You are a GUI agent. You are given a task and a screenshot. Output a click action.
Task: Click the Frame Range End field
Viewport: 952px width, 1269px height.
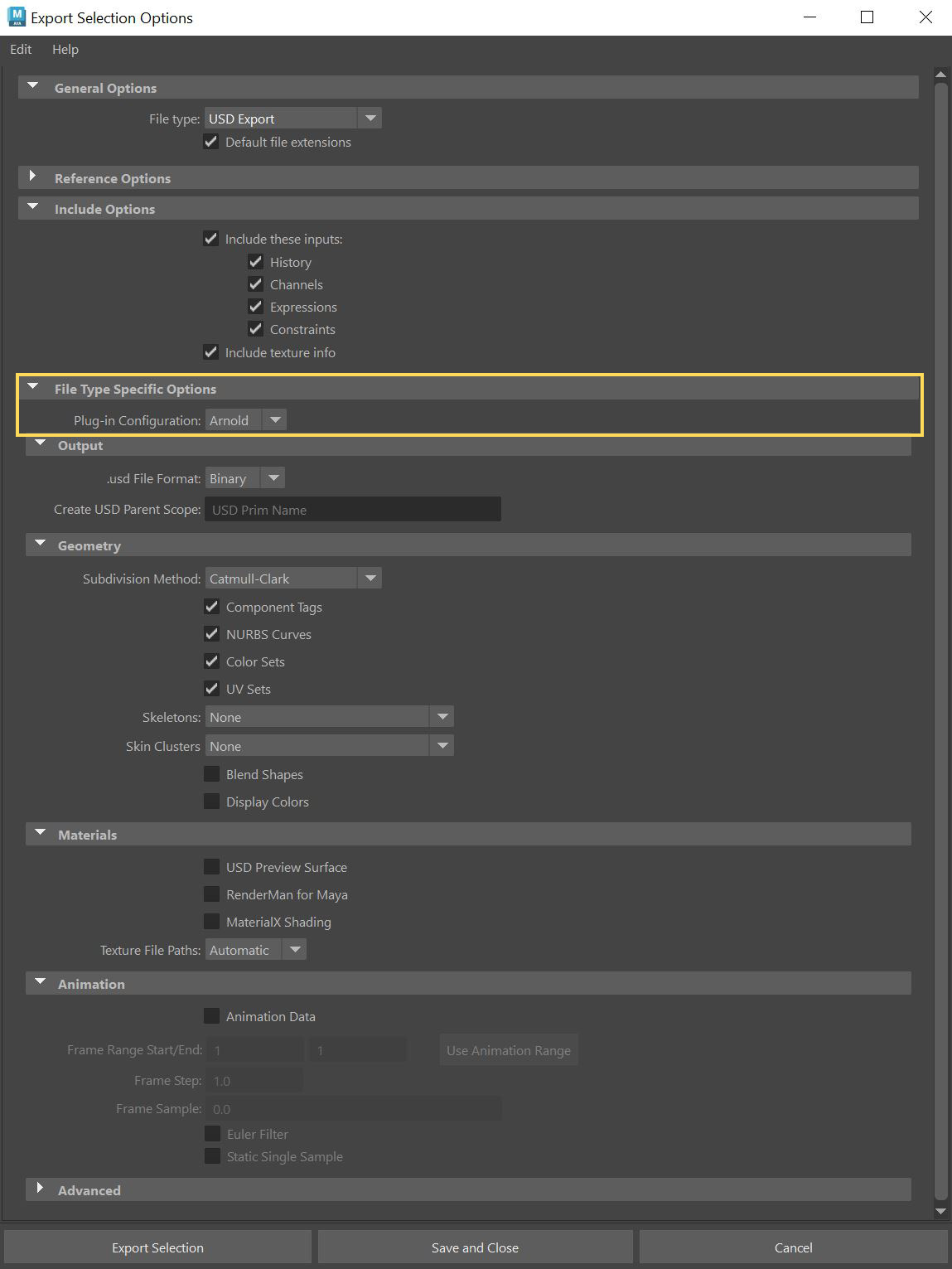[358, 1050]
